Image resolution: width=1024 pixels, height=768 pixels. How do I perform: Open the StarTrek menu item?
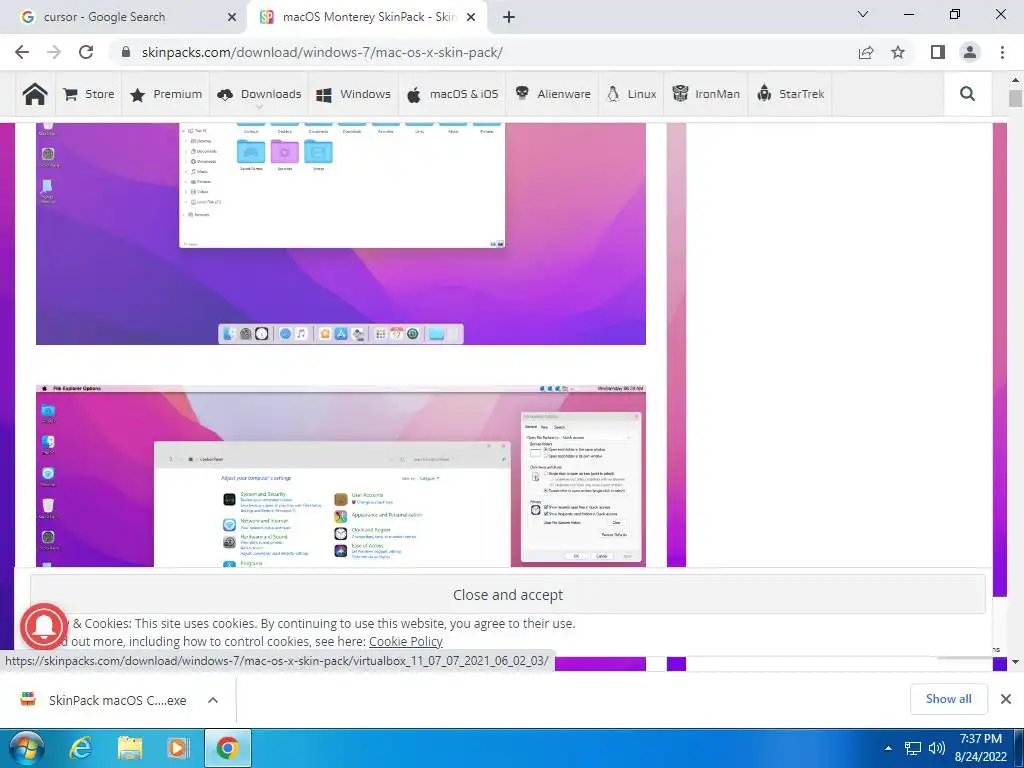[x=790, y=94]
